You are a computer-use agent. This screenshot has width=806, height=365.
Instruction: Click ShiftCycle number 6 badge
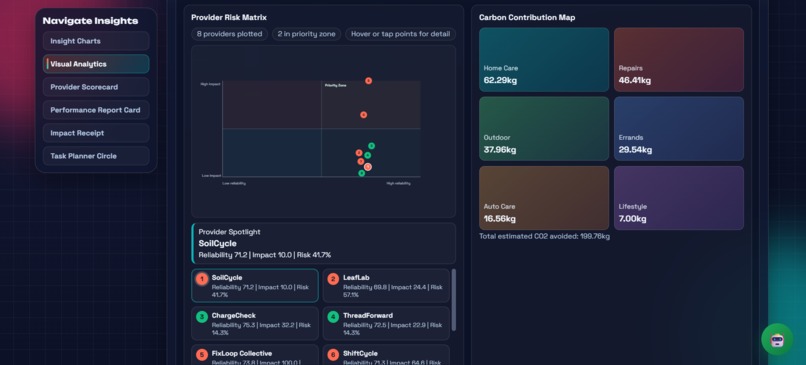coord(333,355)
